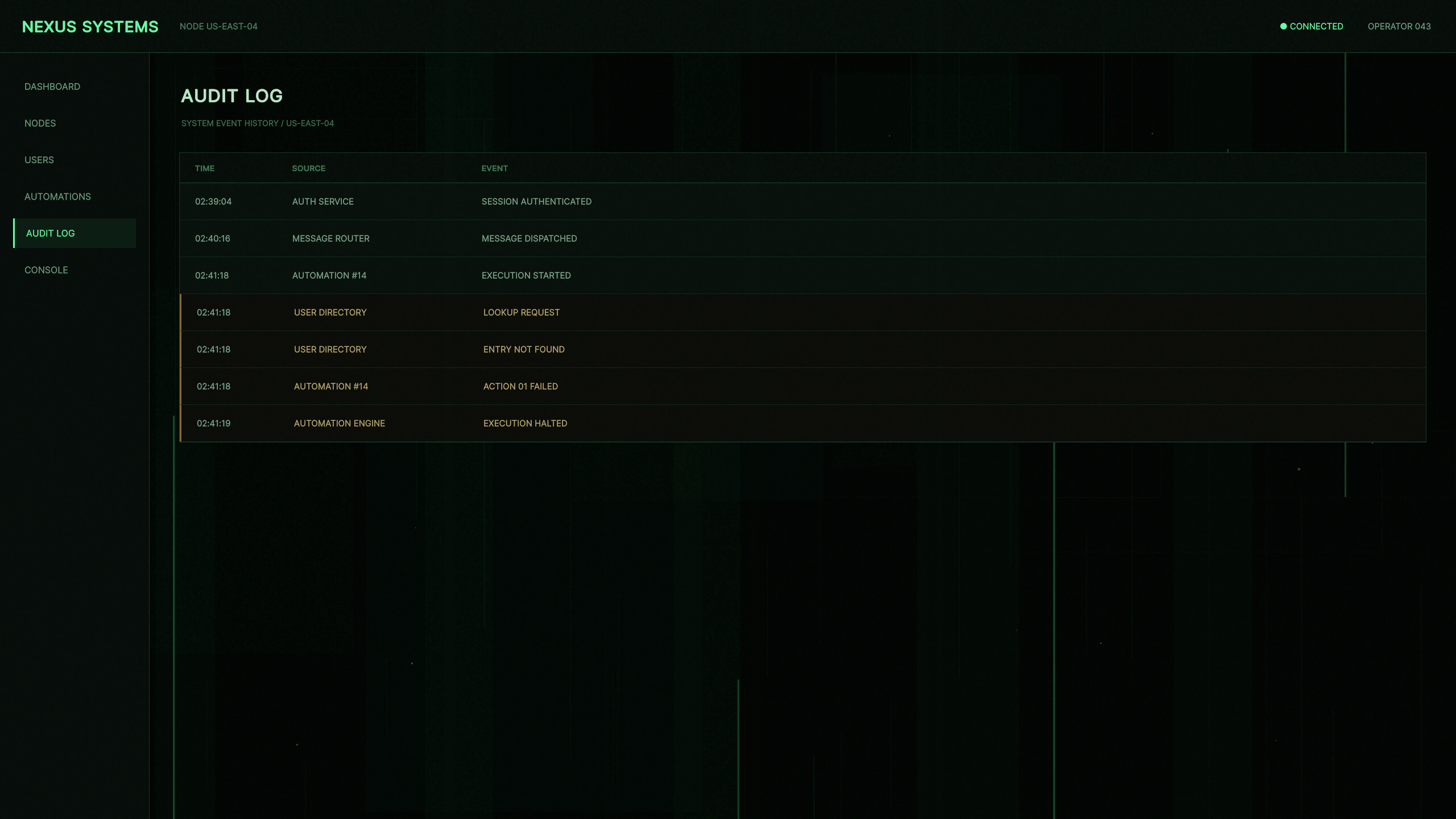Select User Directory in Lookup Request row
The image size is (1456, 819).
(x=330, y=312)
